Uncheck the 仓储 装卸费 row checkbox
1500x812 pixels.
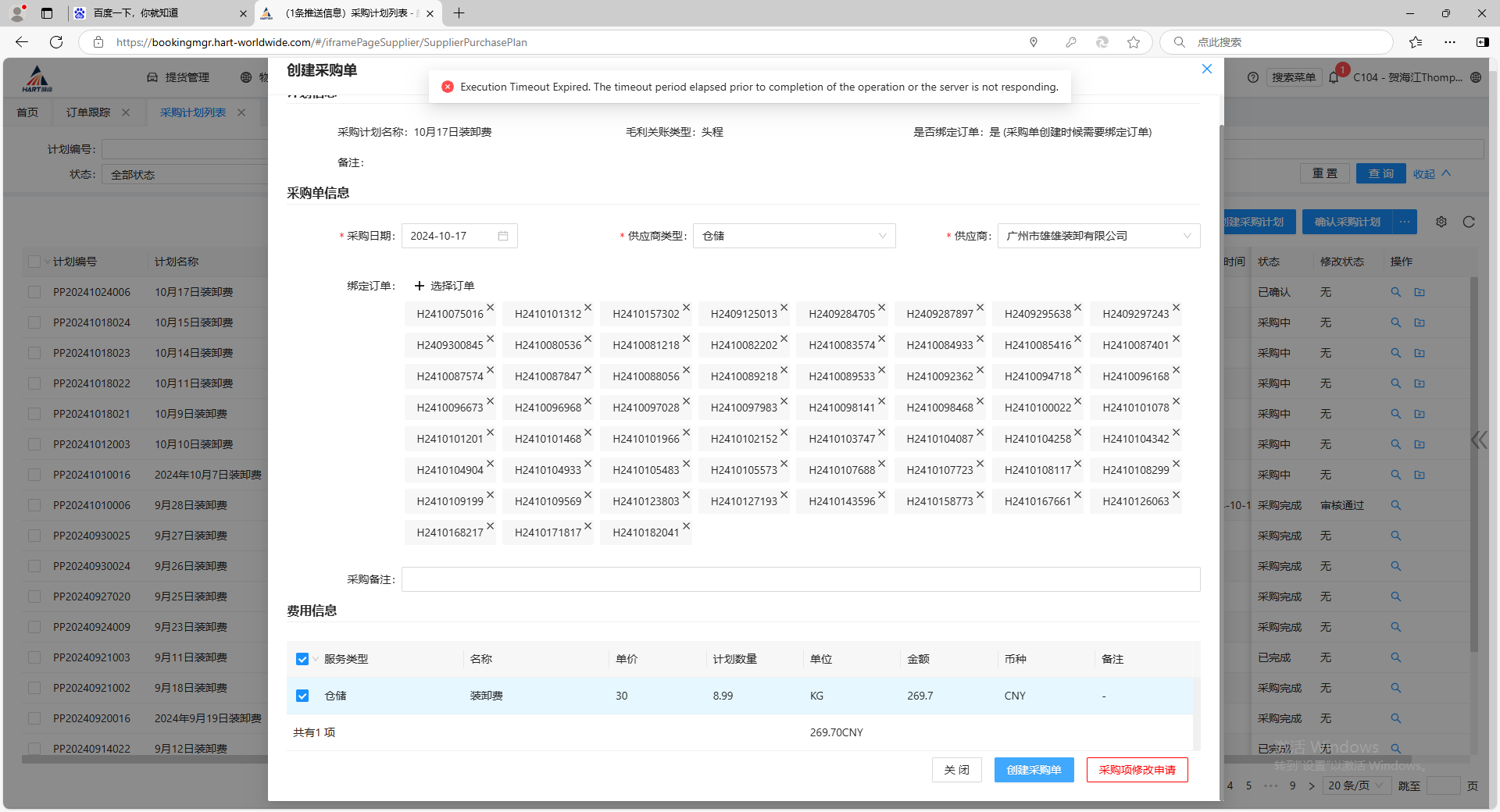coord(302,696)
